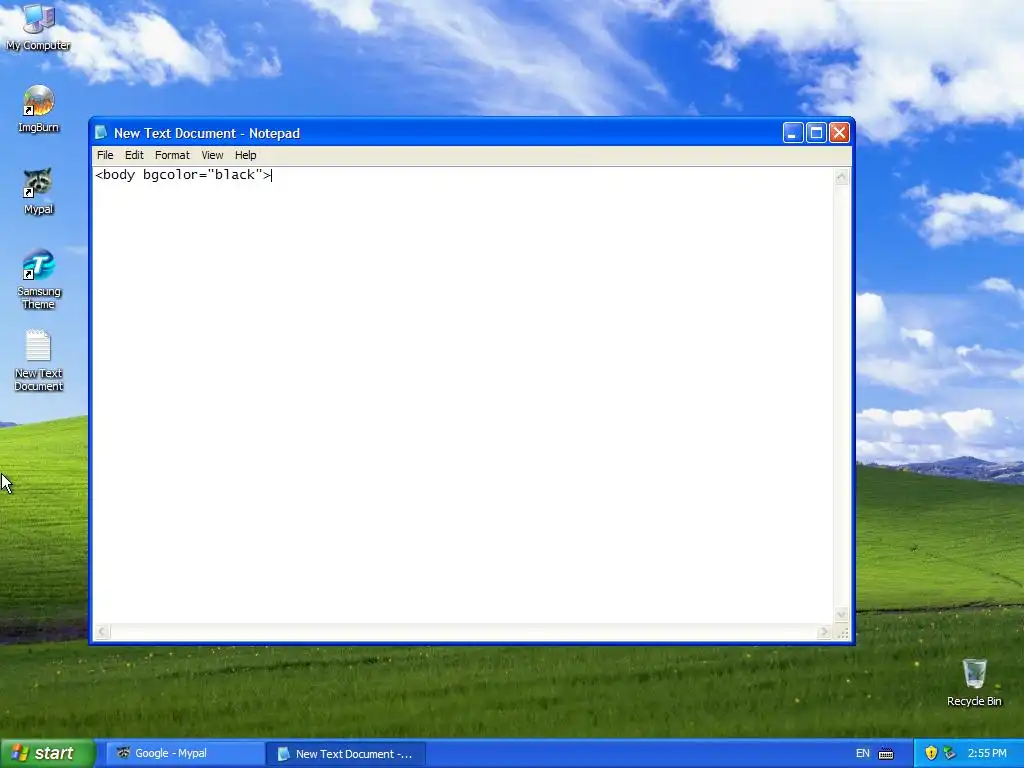Click the horizontal scrollbar right arrow
1024x768 pixels.
824,632
